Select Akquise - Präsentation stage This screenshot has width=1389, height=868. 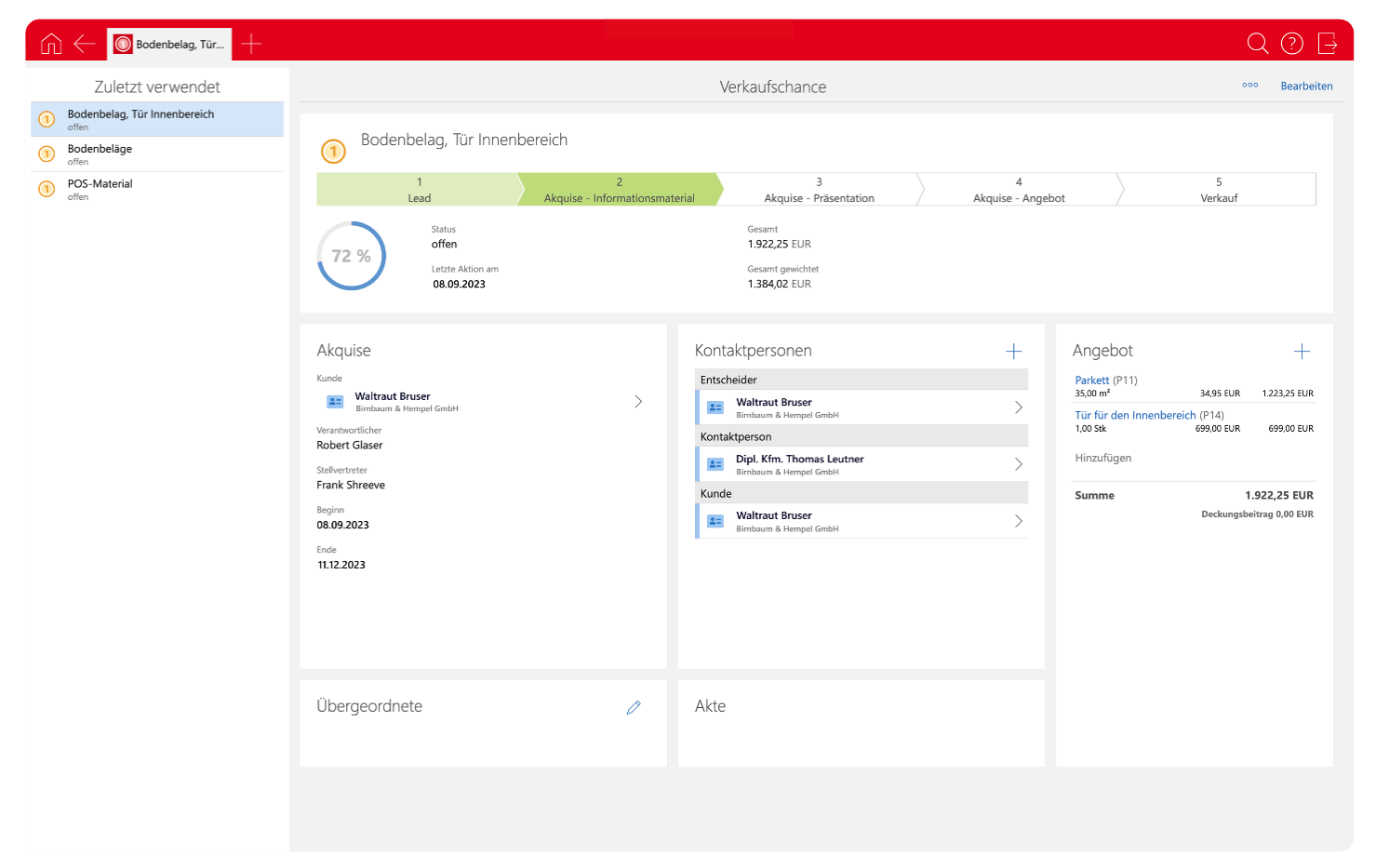(x=819, y=190)
